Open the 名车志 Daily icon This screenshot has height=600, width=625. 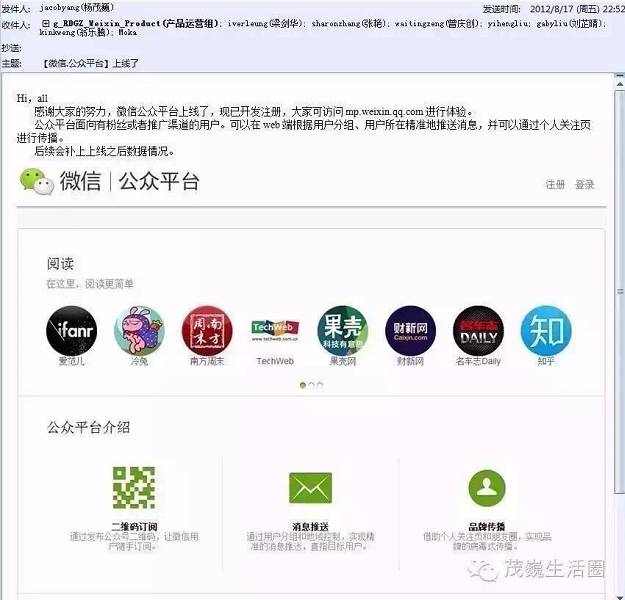pyautogui.click(x=478, y=330)
